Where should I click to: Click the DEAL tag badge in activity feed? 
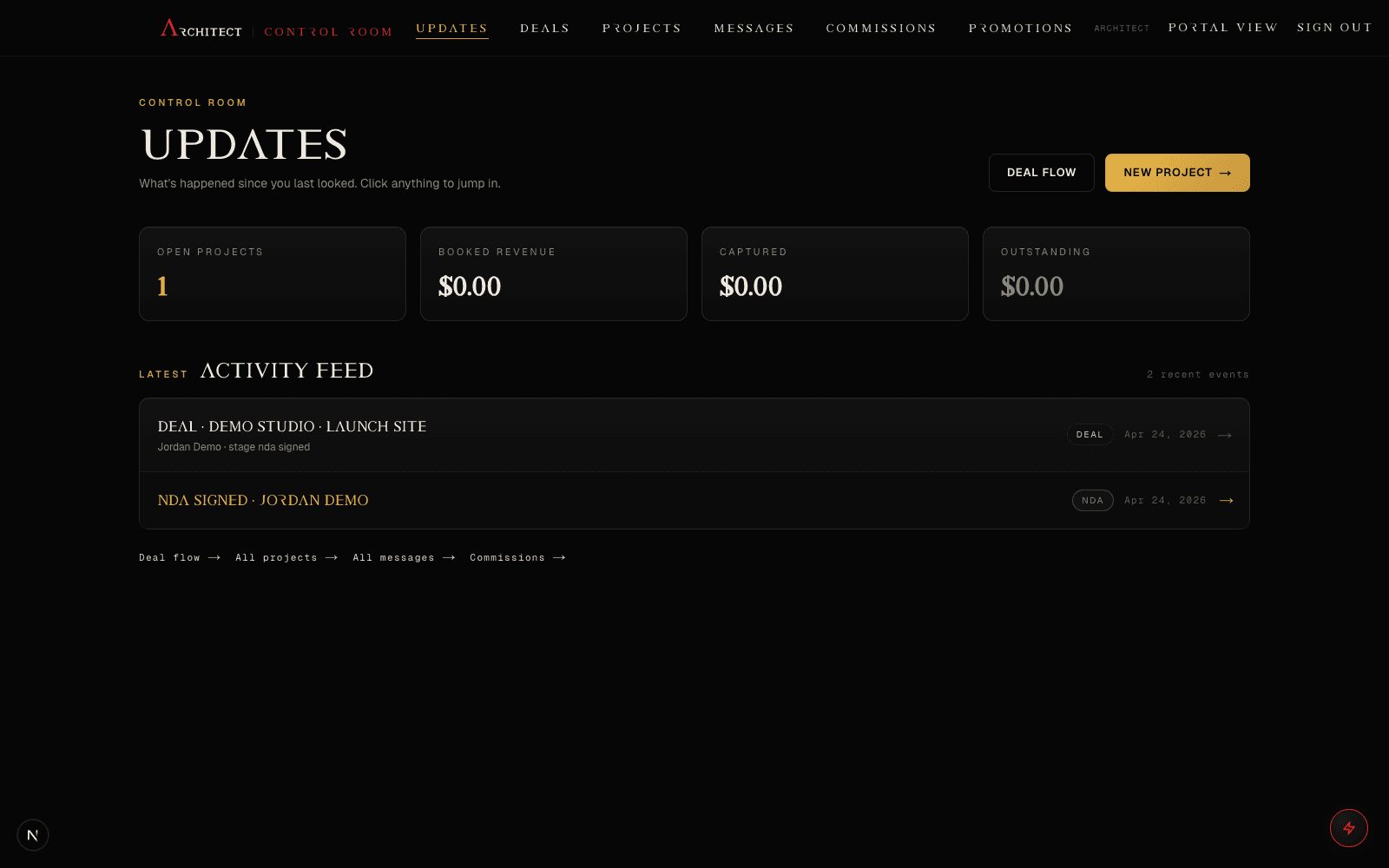point(1089,435)
